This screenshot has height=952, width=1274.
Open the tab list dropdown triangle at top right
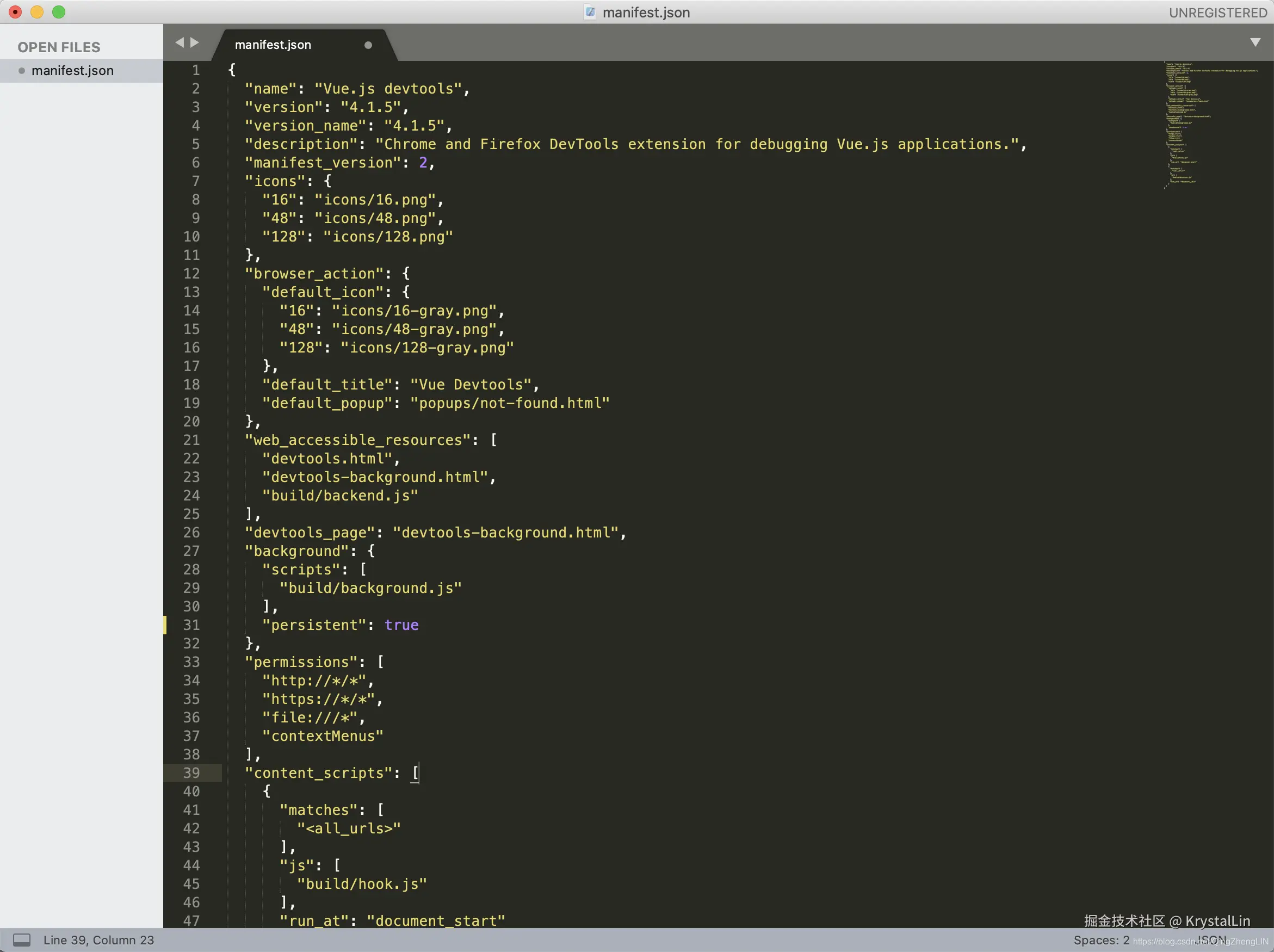[x=1255, y=42]
